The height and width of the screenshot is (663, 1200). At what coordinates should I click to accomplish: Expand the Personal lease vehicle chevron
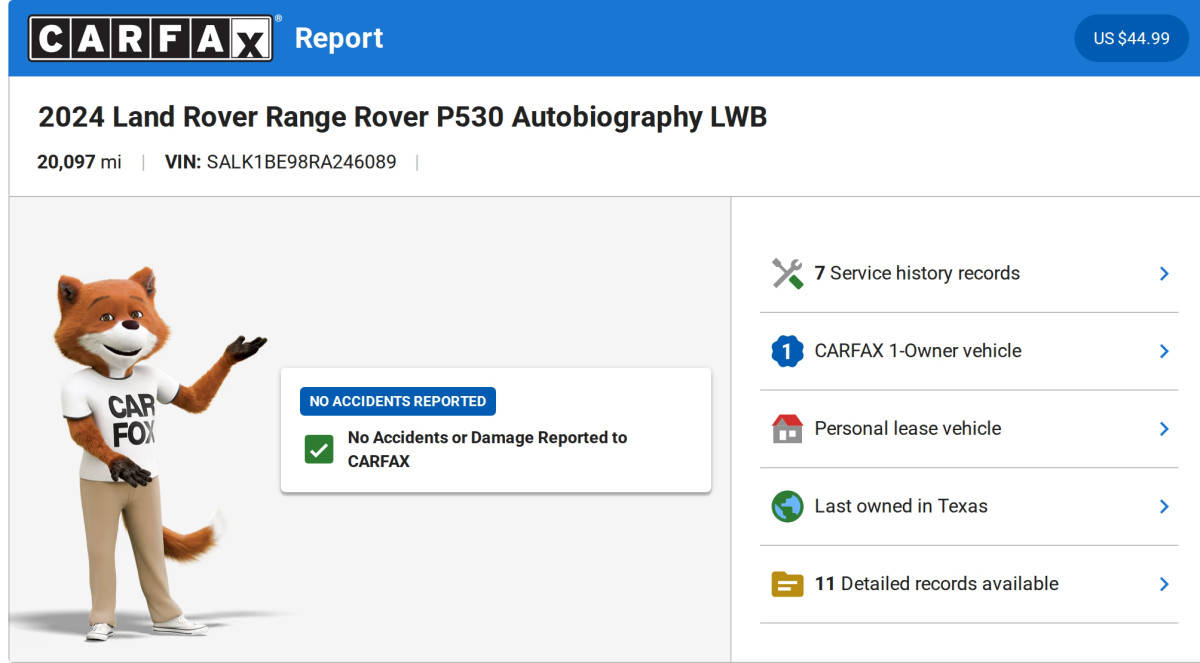pos(1164,429)
